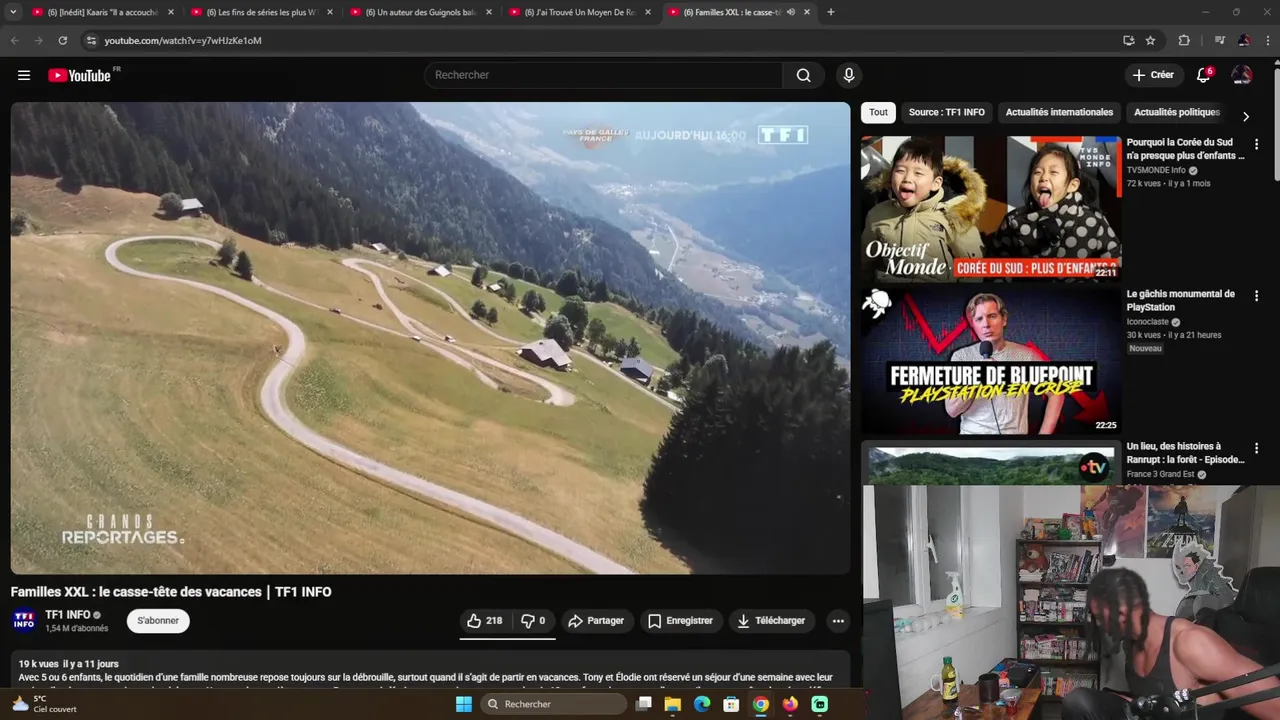Like the video with thumbs up
Viewport: 1280px width, 720px height.
point(485,621)
